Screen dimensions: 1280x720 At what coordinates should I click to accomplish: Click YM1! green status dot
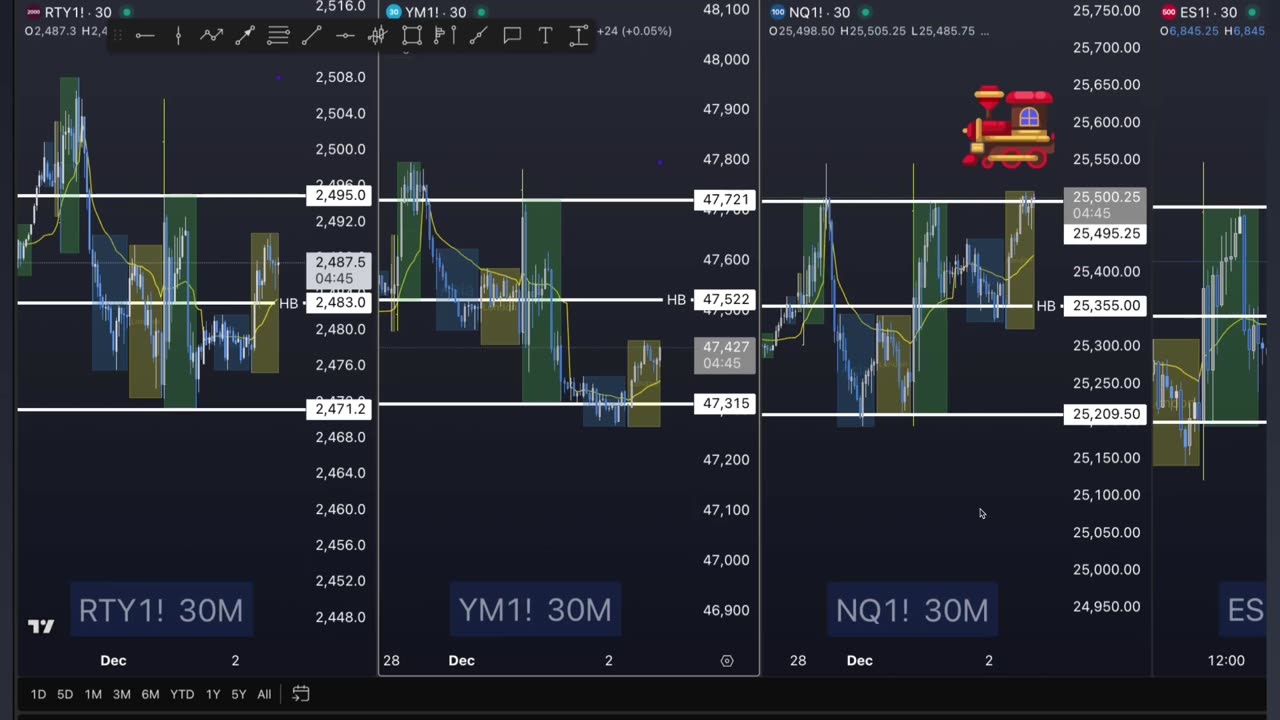click(x=481, y=12)
